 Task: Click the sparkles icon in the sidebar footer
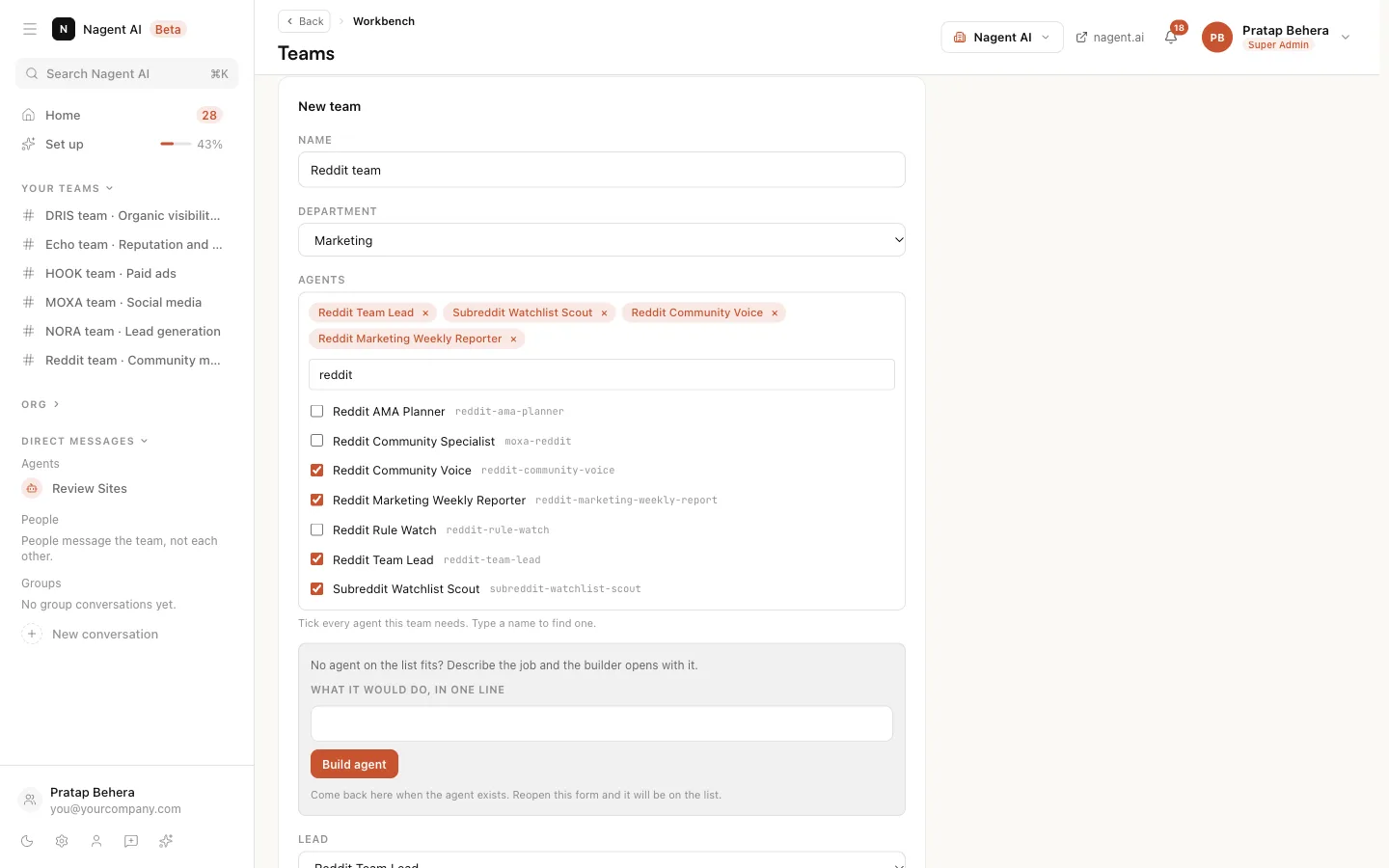[166, 841]
